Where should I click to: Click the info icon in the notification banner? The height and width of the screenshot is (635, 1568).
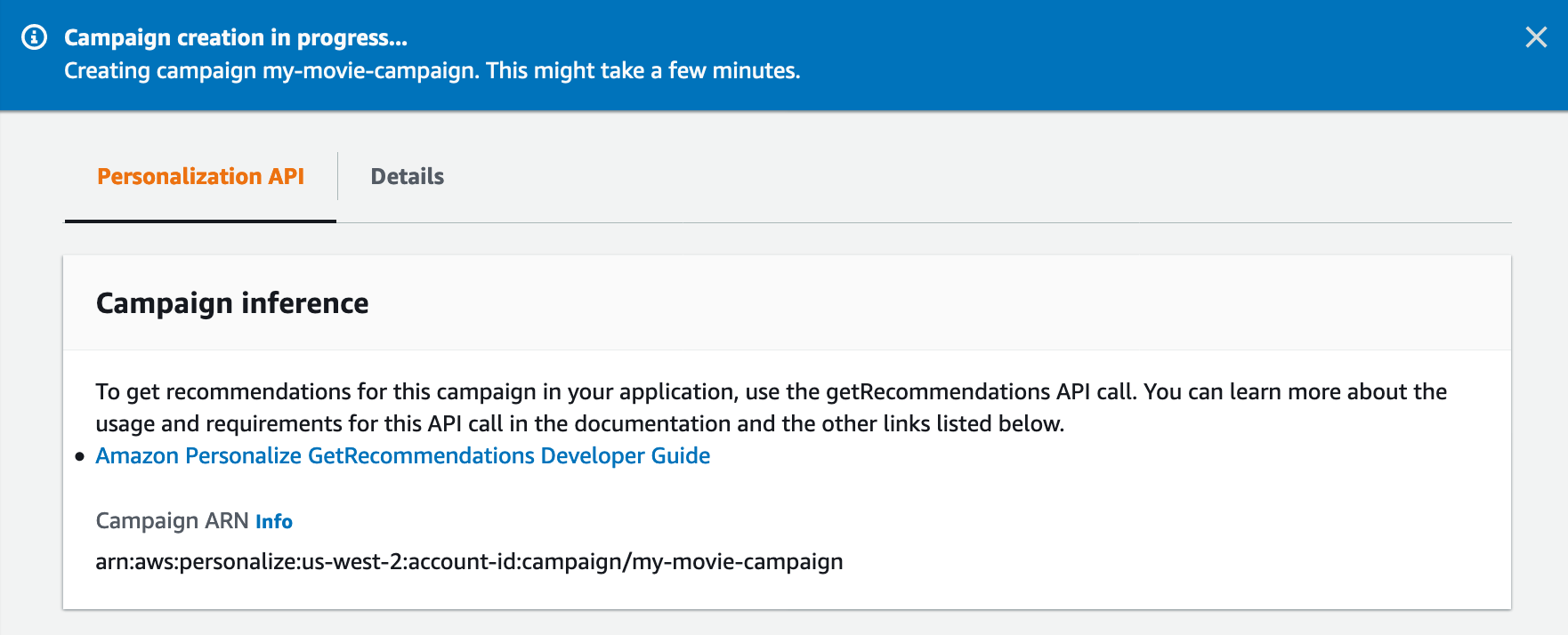pos(34,37)
